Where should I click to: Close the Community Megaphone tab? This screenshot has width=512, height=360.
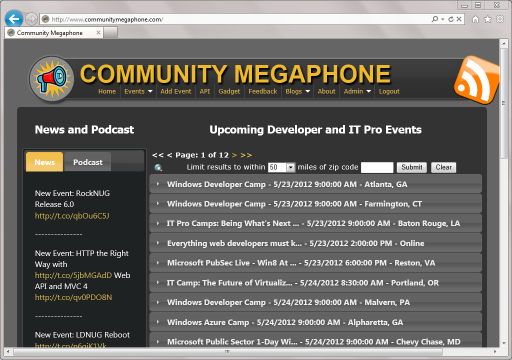(x=98, y=33)
